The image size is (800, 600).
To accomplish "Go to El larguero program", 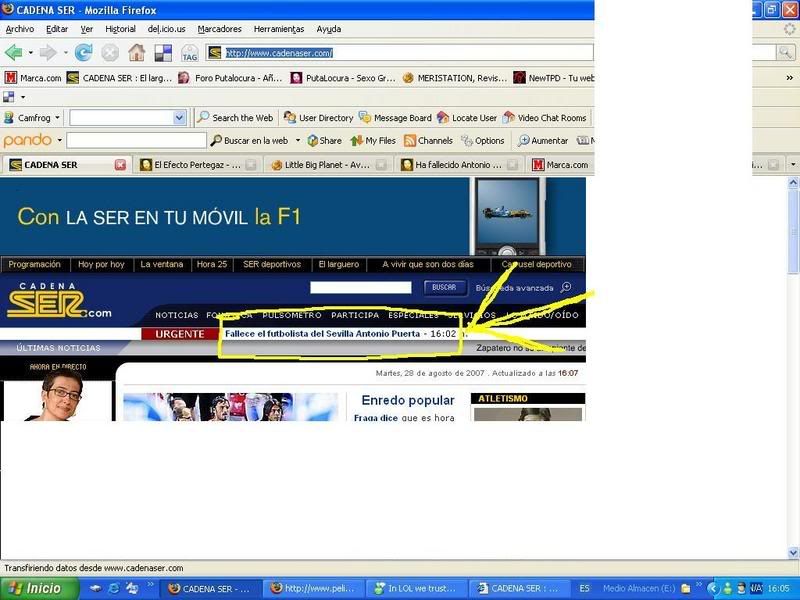I will [x=339, y=264].
